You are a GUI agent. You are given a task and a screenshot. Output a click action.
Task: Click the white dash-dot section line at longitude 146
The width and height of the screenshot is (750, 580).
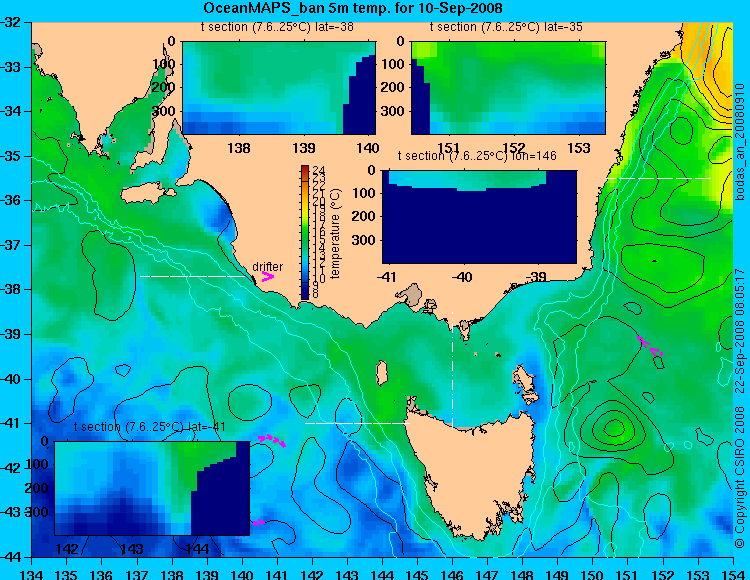coord(452,369)
